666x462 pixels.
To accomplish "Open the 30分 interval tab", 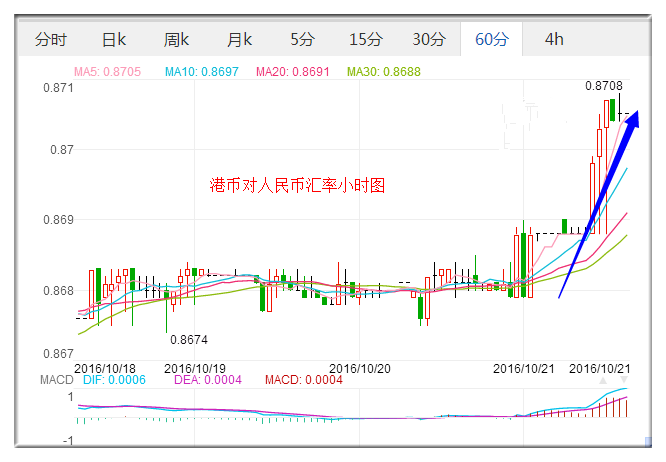I will pyautogui.click(x=429, y=39).
